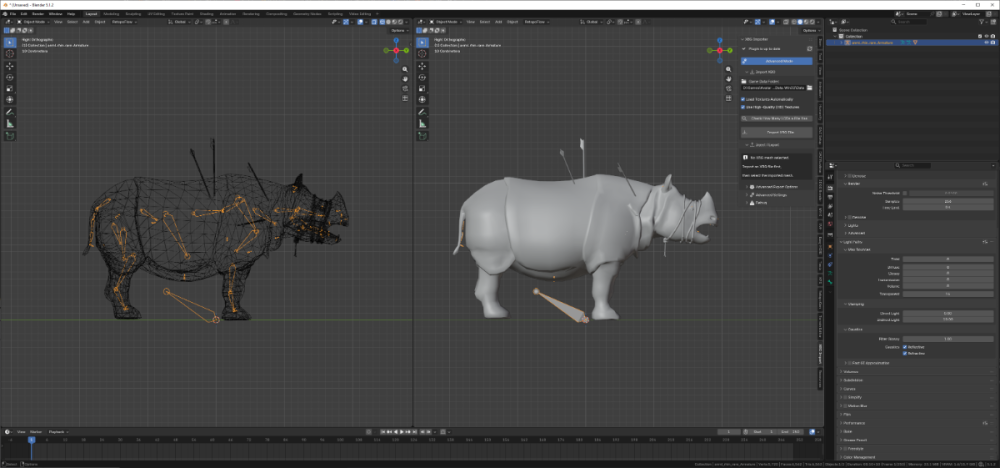Image resolution: width=1000 pixels, height=468 pixels.
Task: Open timeline Playback popover
Action: (57, 432)
